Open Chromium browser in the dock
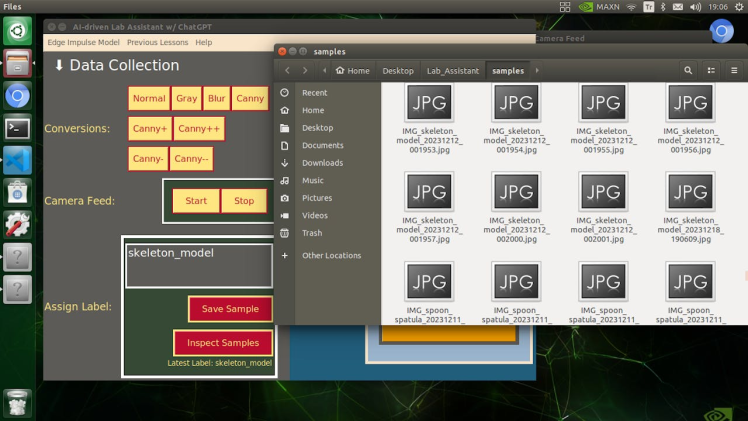This screenshot has height=421, width=748. (x=18, y=97)
